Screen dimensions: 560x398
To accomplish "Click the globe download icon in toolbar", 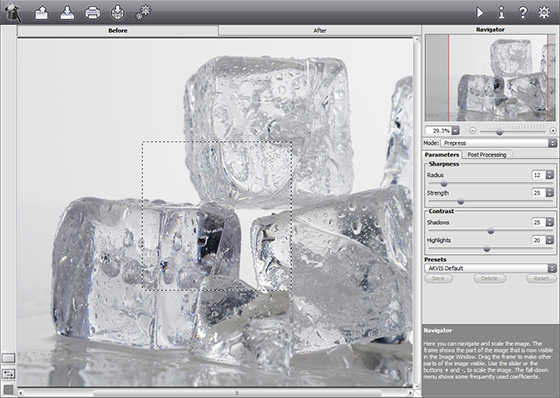I will coord(118,13).
